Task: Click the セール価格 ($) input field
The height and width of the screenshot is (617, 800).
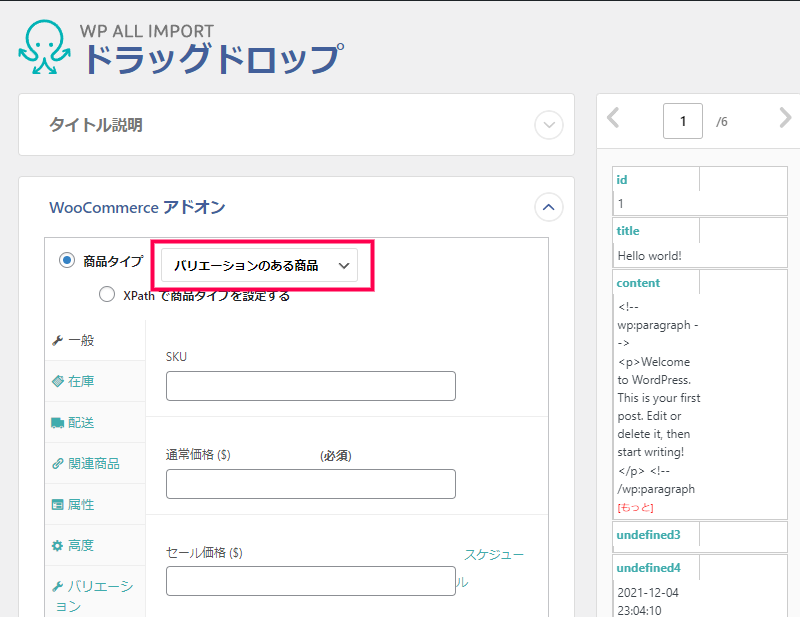Action: (311, 581)
